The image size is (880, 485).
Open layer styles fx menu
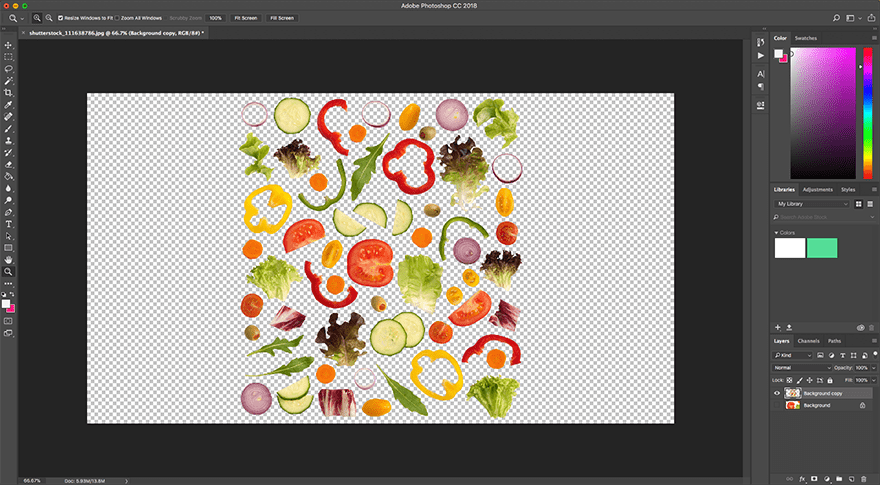(802, 478)
